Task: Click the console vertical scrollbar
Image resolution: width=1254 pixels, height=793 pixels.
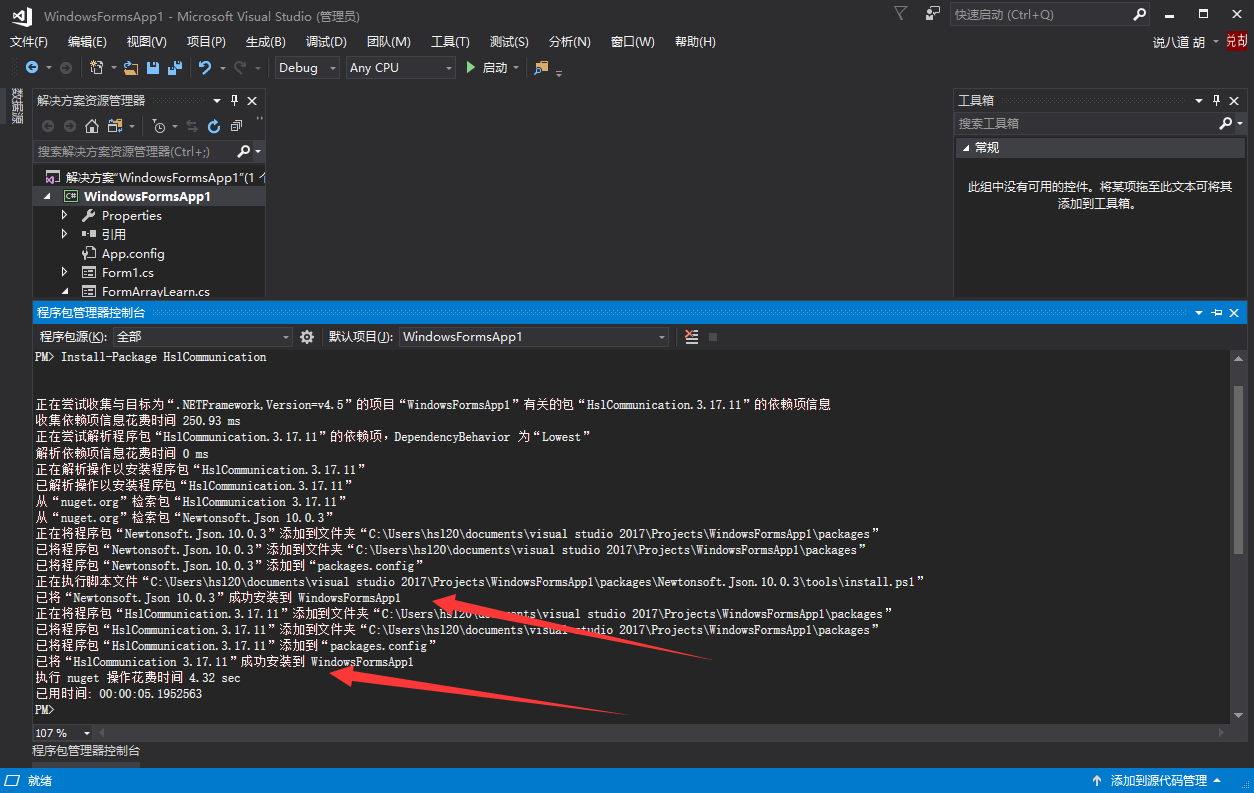Action: [1239, 470]
